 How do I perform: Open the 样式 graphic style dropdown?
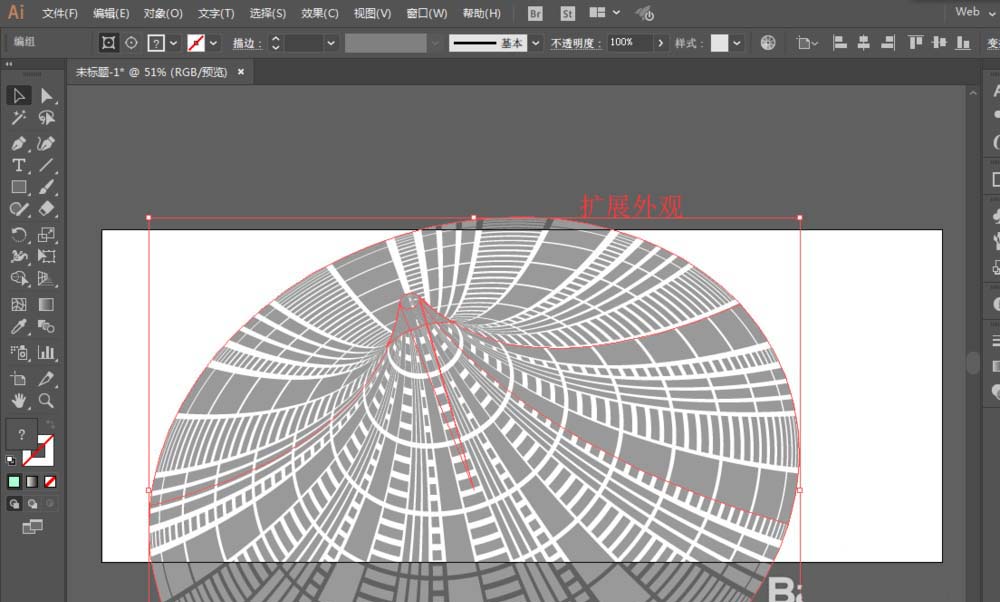pos(737,43)
